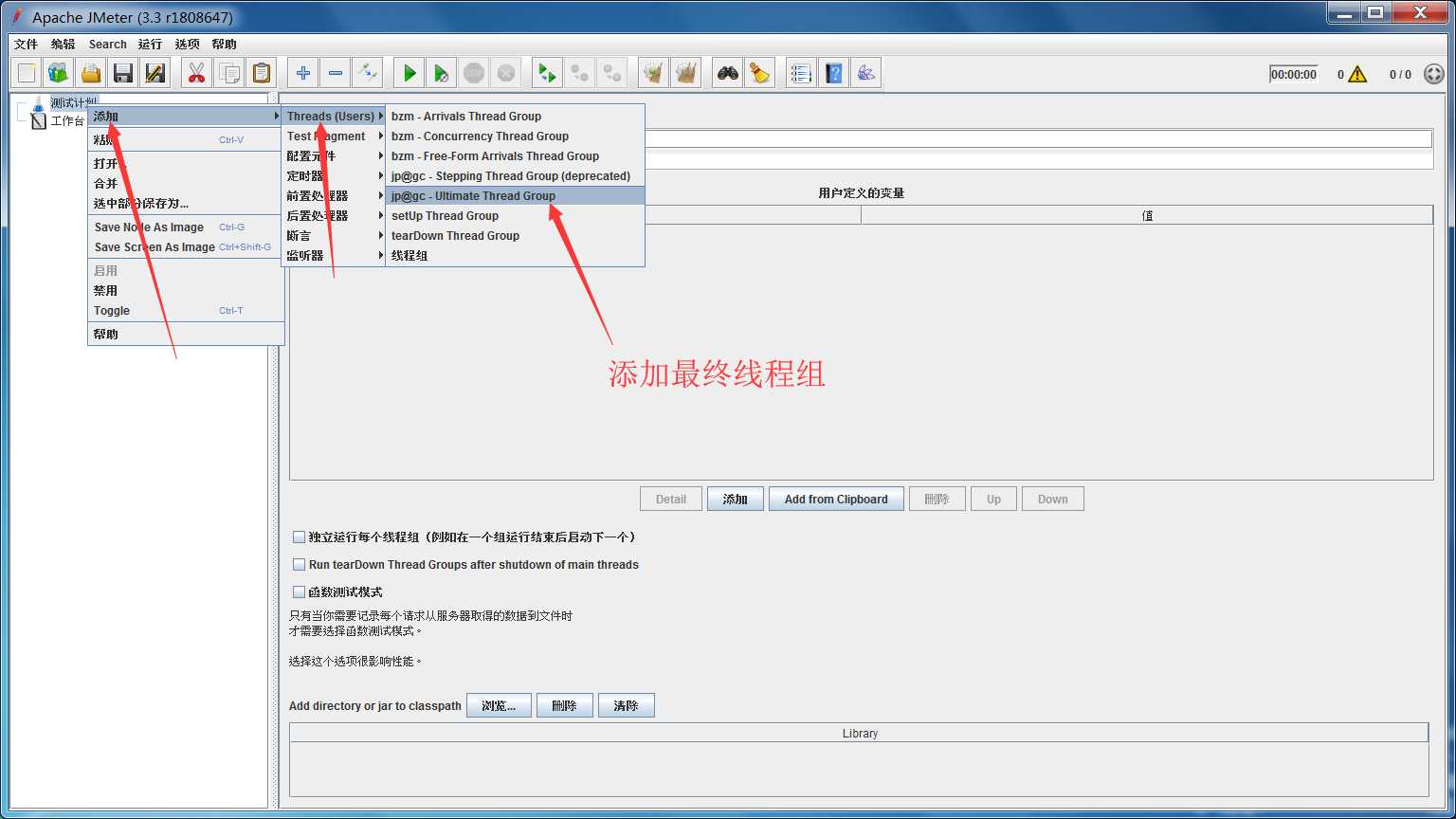Click the Save As pencil-disk icon
Screen dimensions: 1456x819
(x=155, y=73)
